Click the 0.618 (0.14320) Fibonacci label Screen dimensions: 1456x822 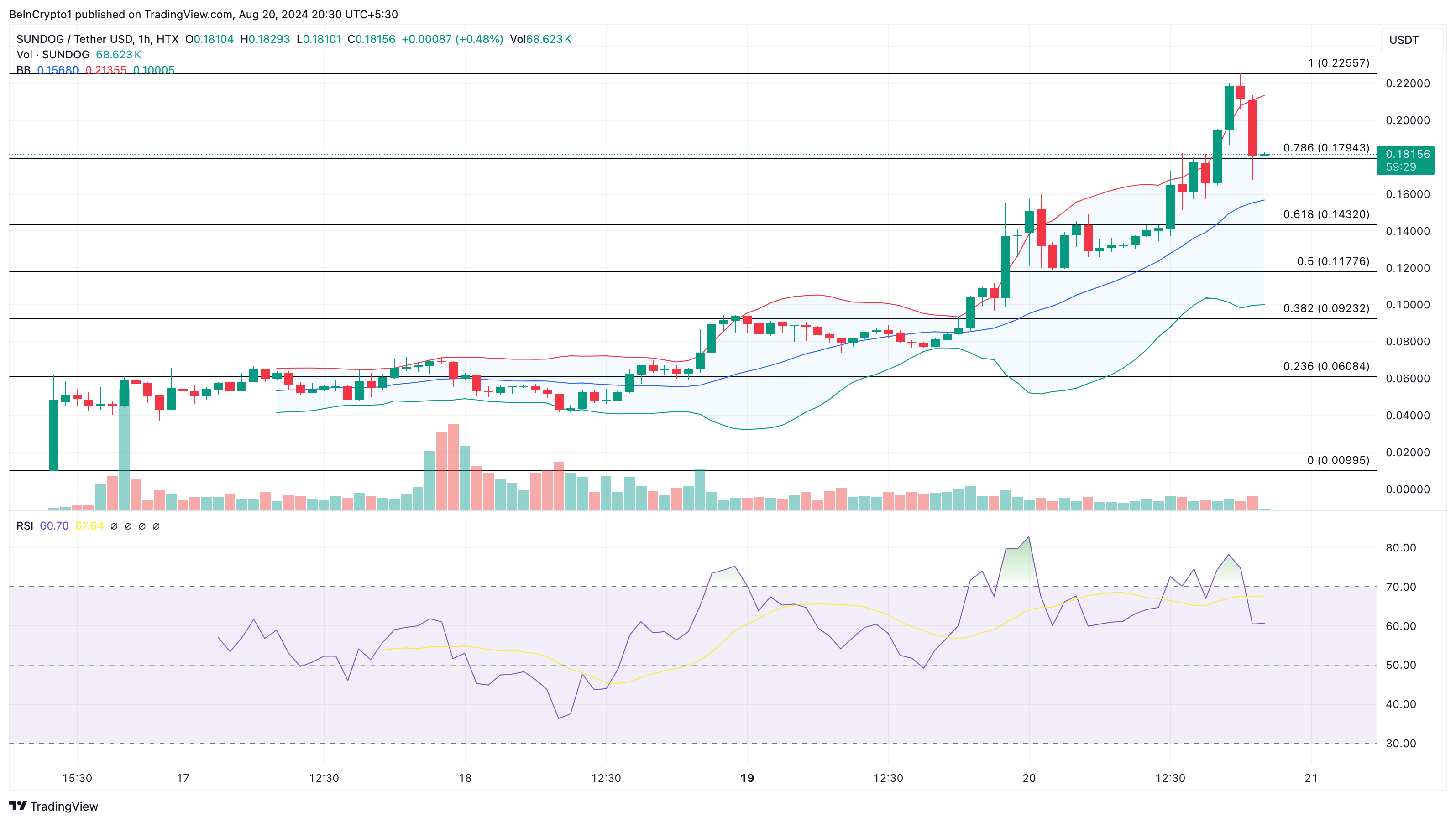1326,214
